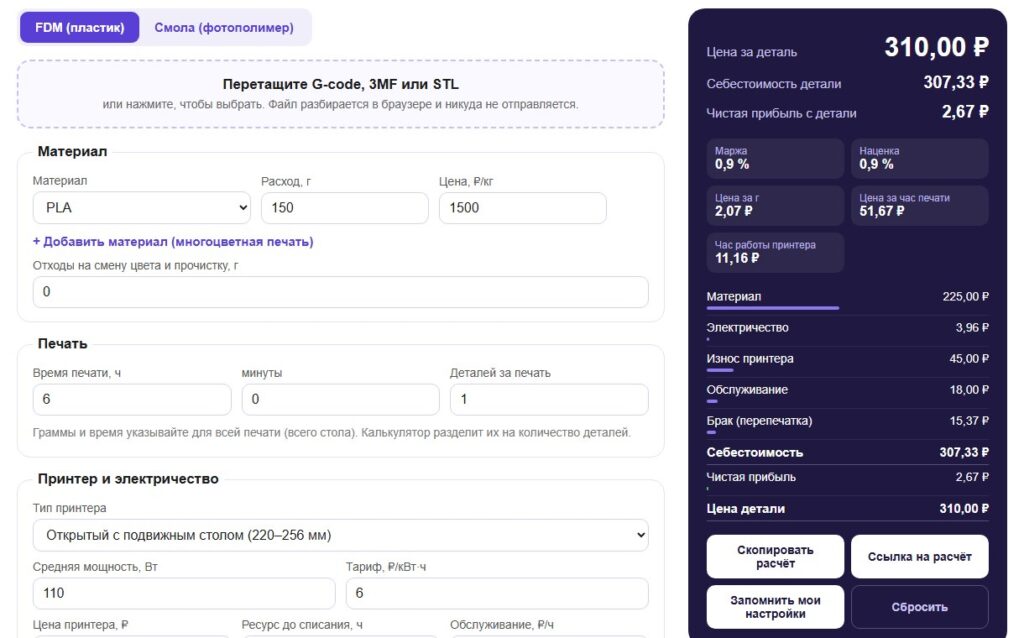The height and width of the screenshot is (638, 1024).
Task: Switch to the Смола (фотополимер) tab
Action: click(224, 27)
